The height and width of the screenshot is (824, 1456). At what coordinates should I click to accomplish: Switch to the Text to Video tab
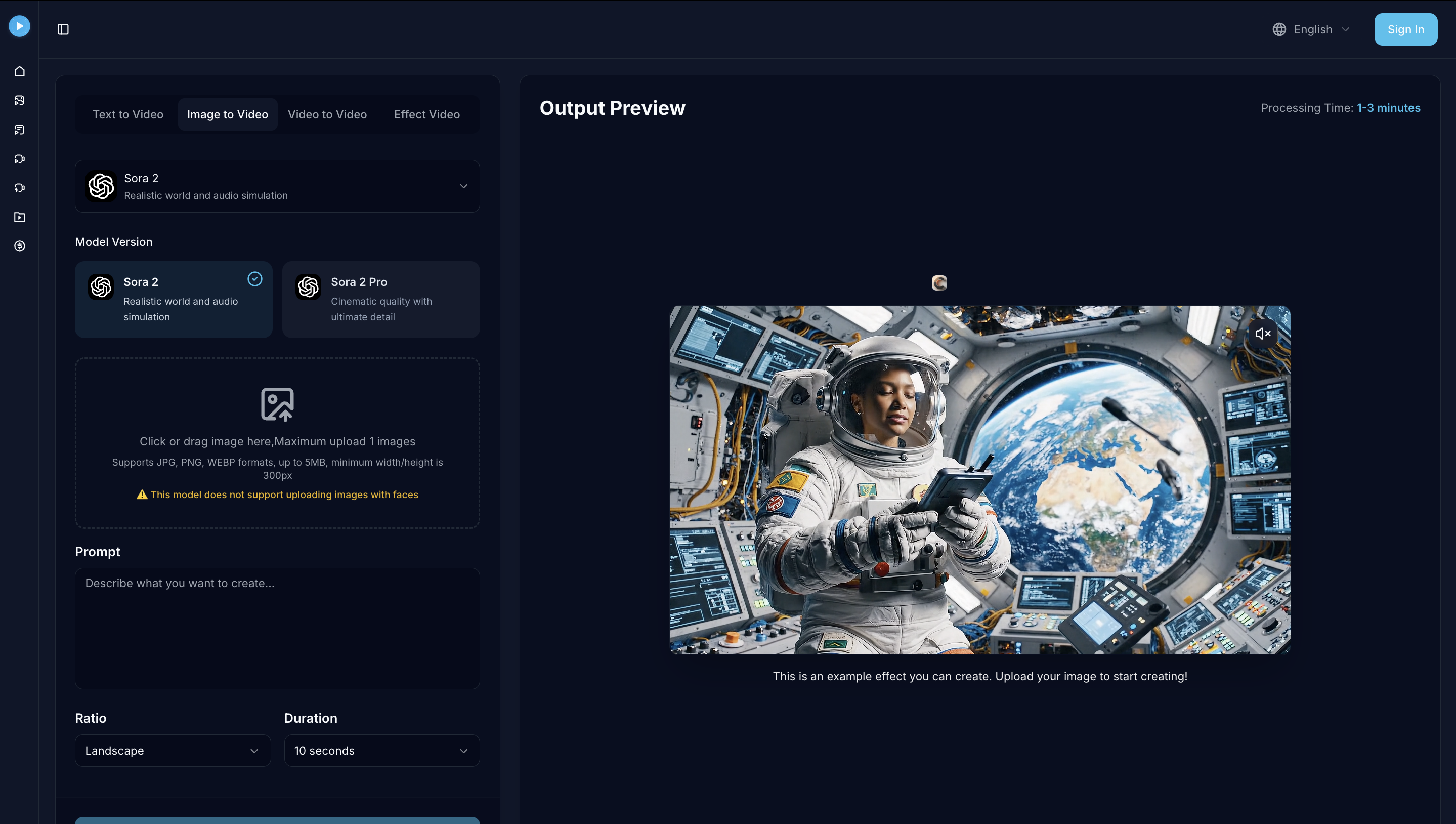(128, 114)
